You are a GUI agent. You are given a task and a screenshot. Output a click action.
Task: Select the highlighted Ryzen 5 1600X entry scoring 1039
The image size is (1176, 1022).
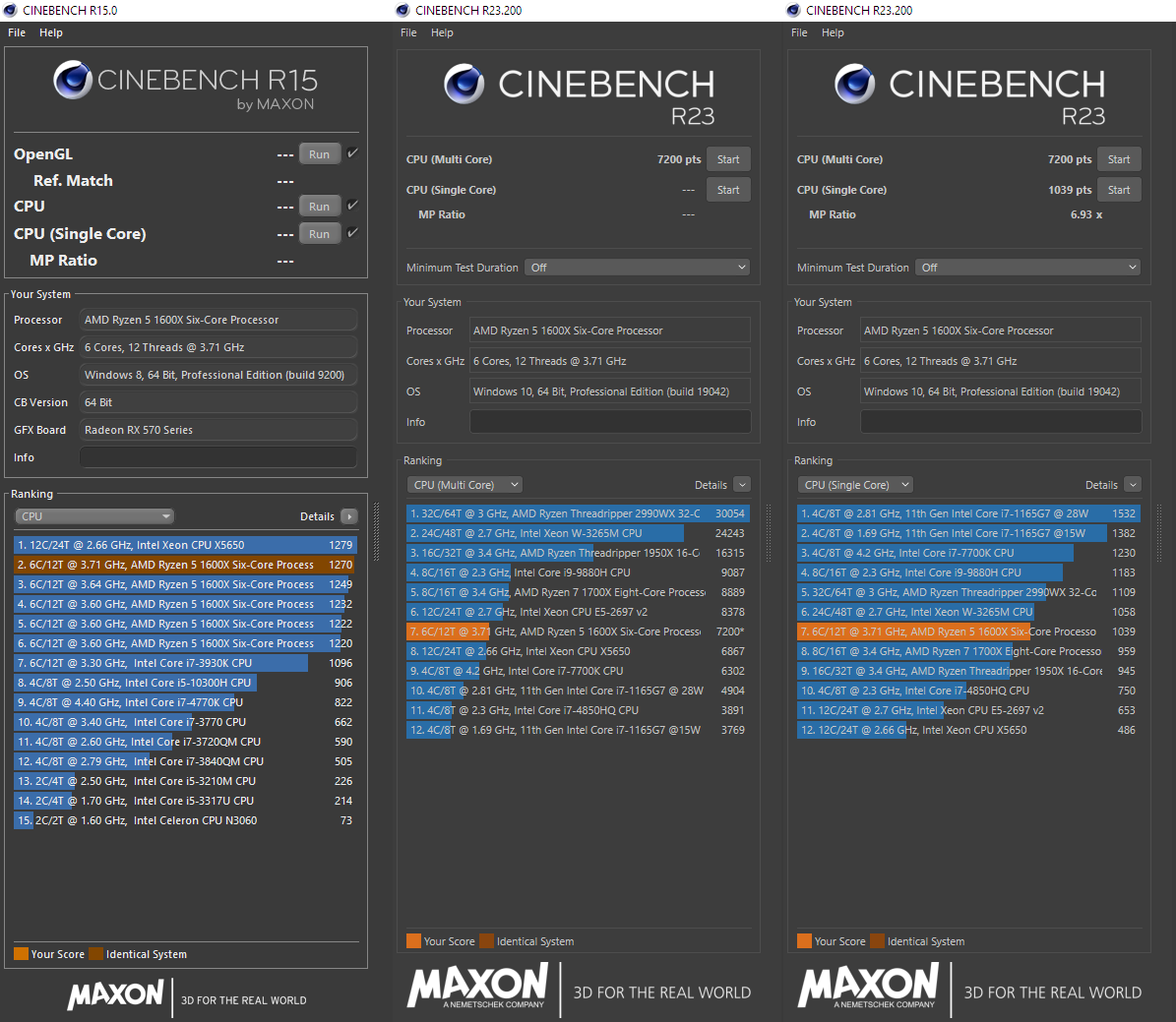[x=969, y=631]
